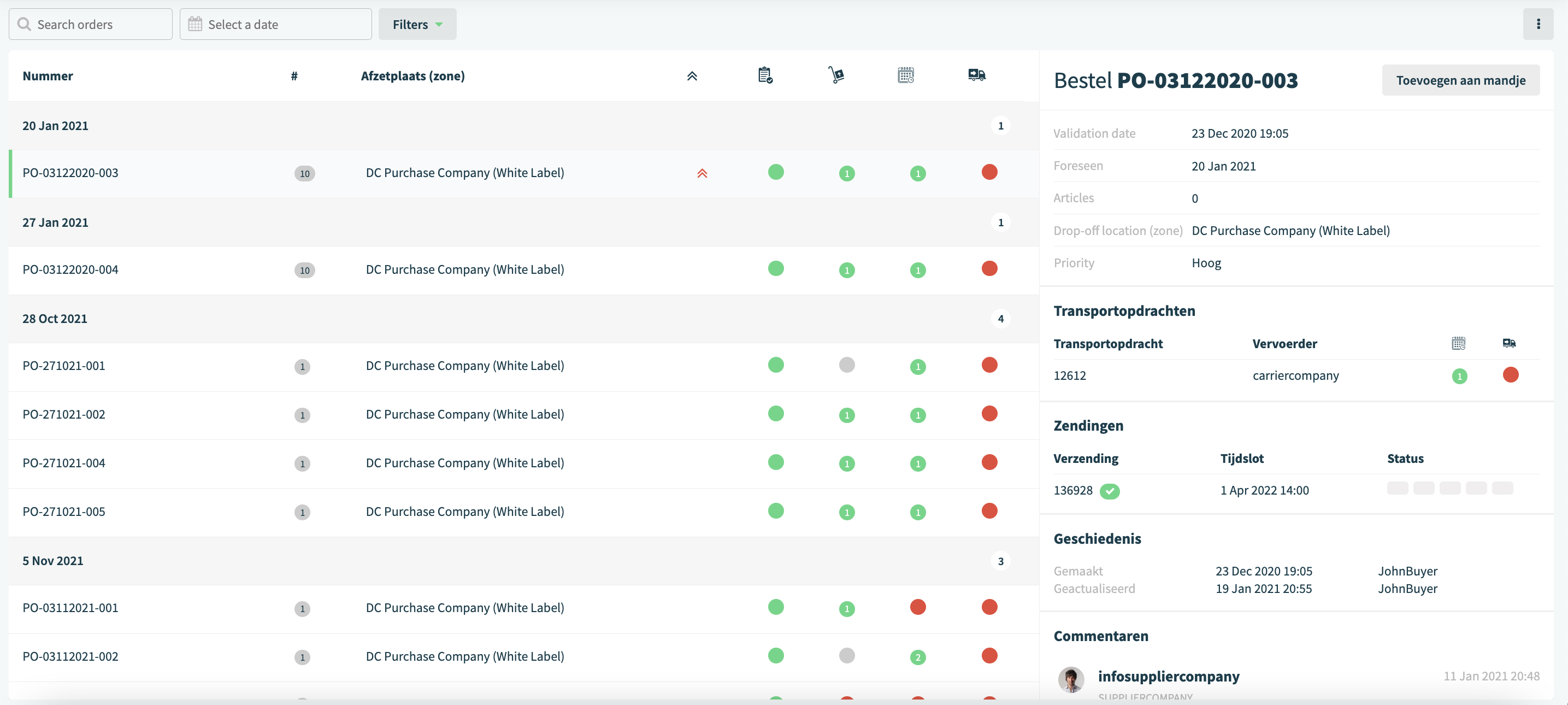Click the shipment 136928 status progress bar
Screen dimensions: 1568x705
pos(1450,488)
